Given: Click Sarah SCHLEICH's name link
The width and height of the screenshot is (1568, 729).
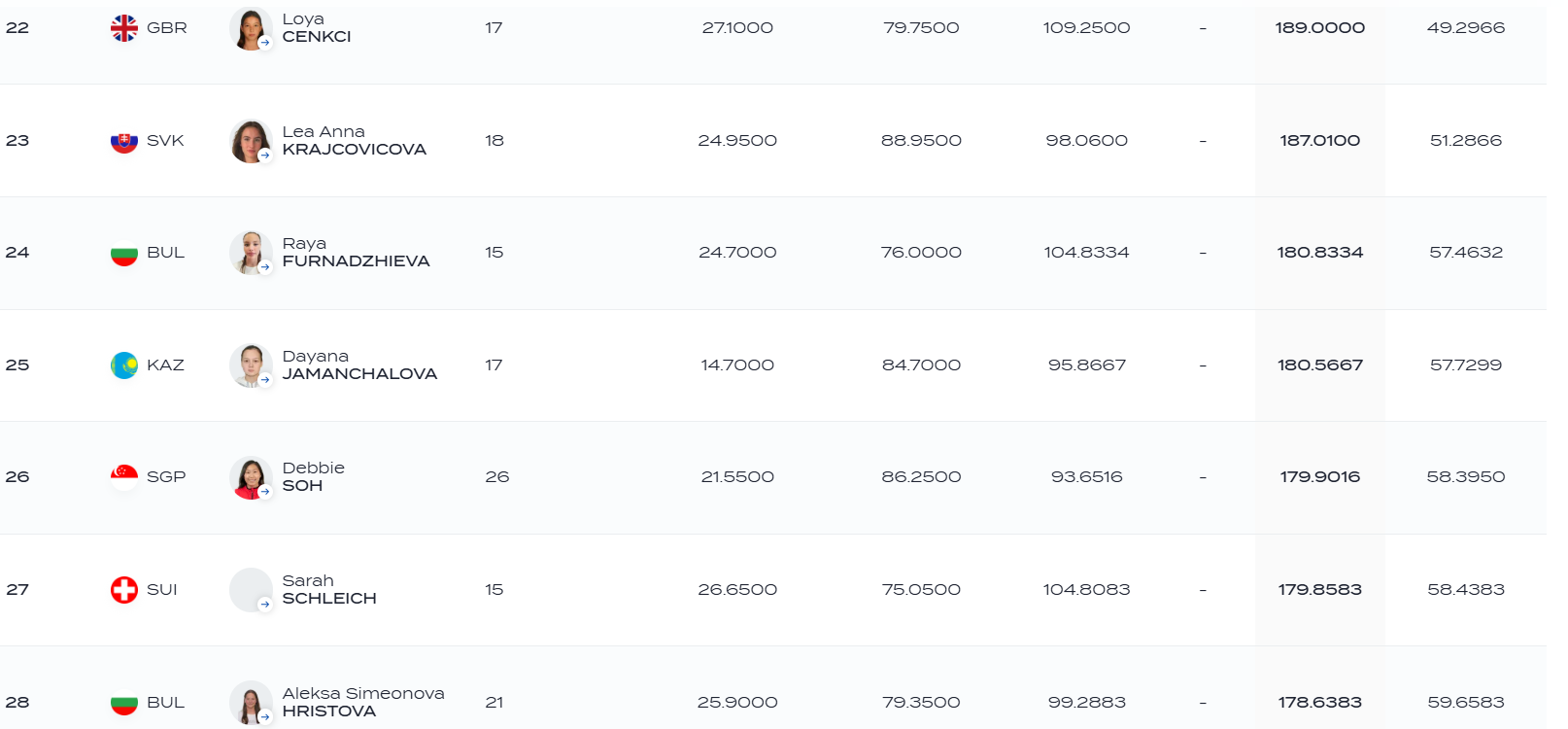Looking at the screenshot, I should tap(329, 590).
